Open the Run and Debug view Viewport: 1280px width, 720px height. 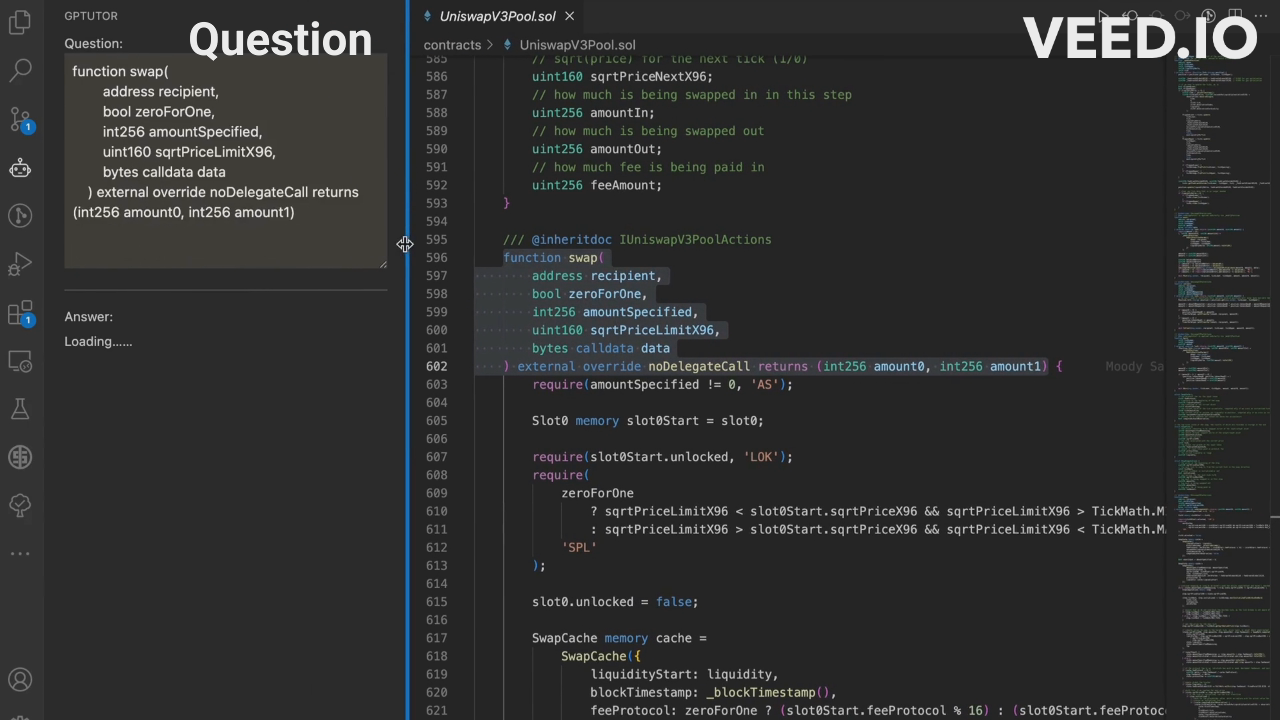[x=20, y=265]
